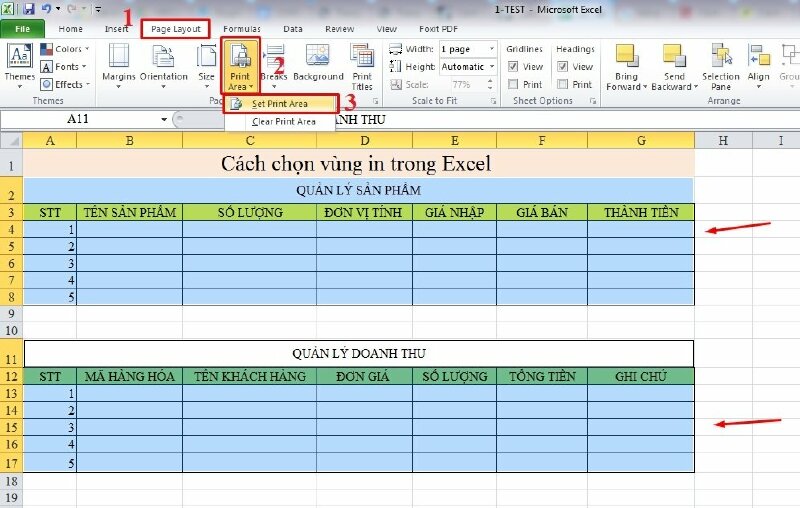Screen dimensions: 800x508
Task: Open theme Effects options
Action: click(x=65, y=84)
